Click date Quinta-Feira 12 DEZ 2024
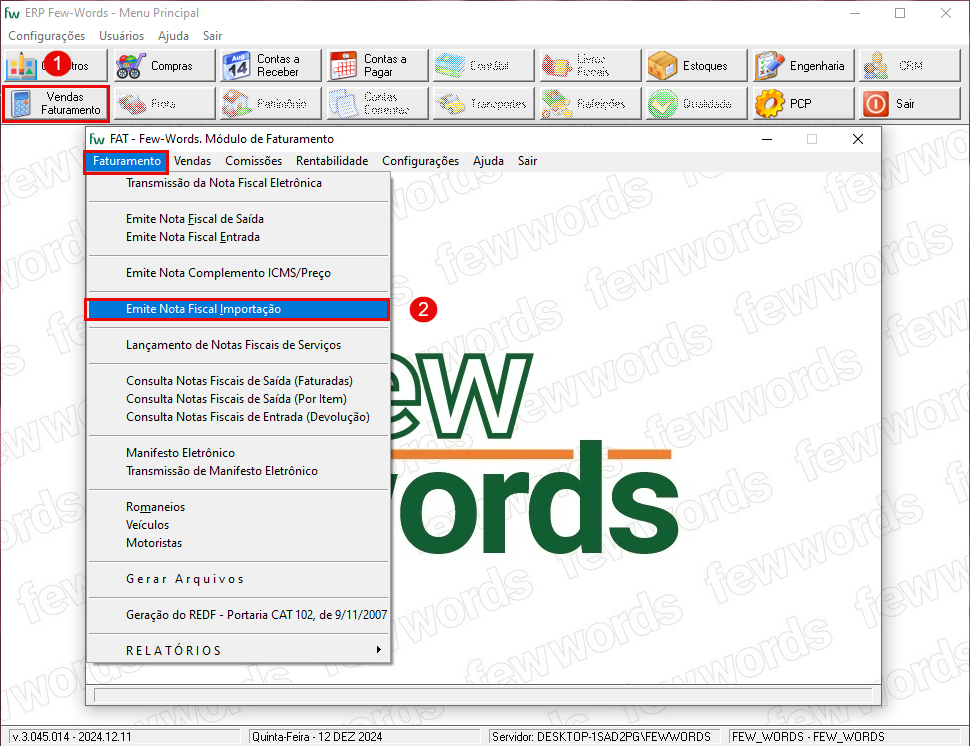Image resolution: width=970 pixels, height=746 pixels. [317, 737]
